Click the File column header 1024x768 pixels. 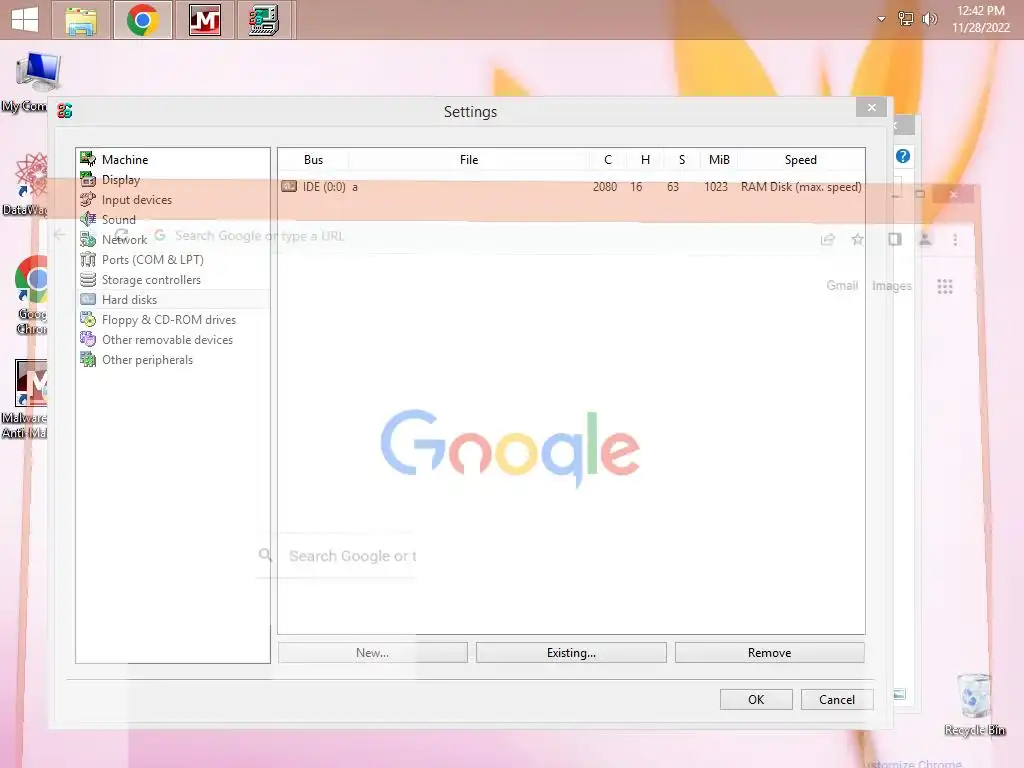469,159
